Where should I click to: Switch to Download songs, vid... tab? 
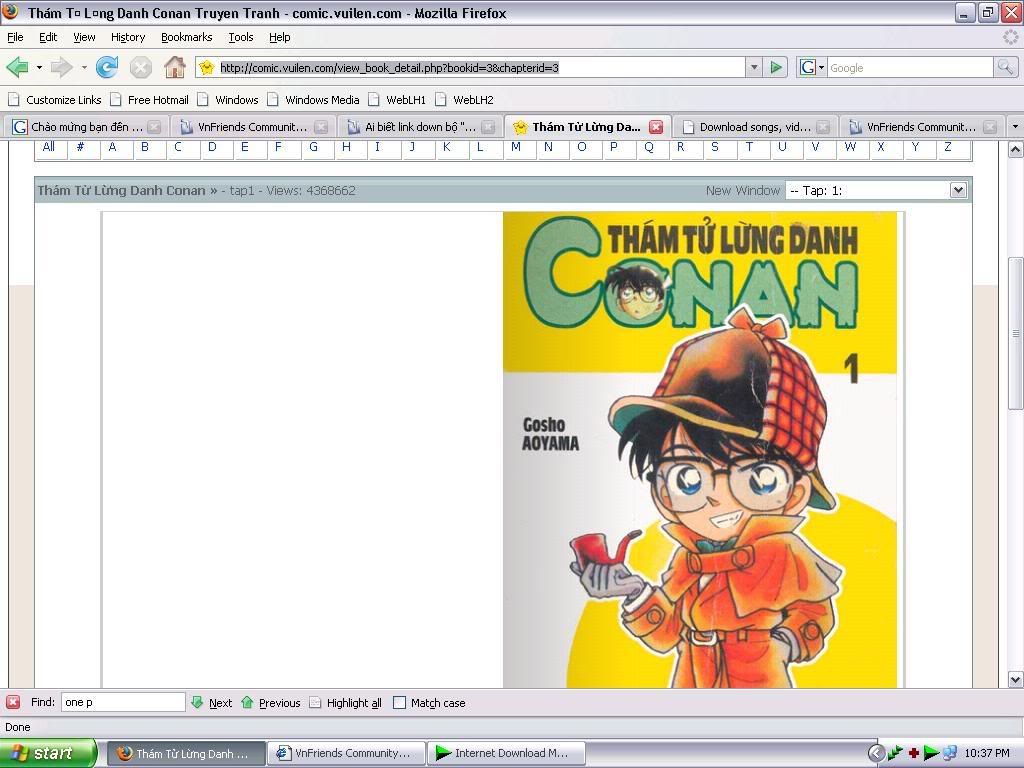click(x=754, y=127)
